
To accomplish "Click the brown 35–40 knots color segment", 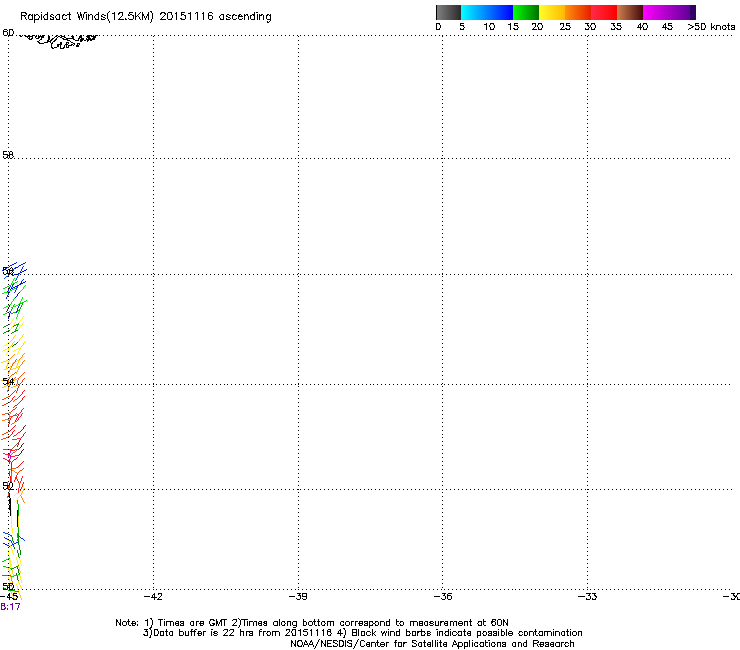I will [630, 12].
